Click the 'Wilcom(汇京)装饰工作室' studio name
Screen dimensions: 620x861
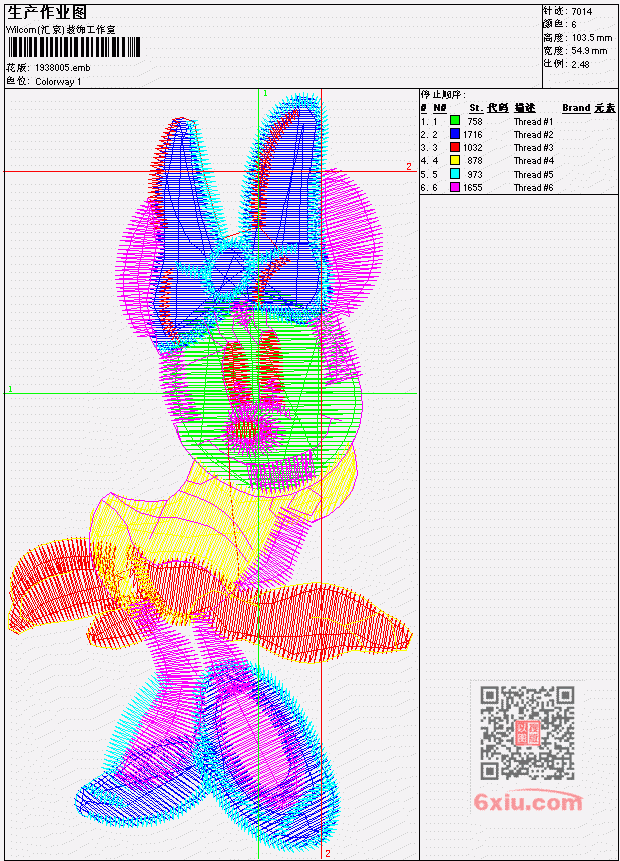pos(61,30)
